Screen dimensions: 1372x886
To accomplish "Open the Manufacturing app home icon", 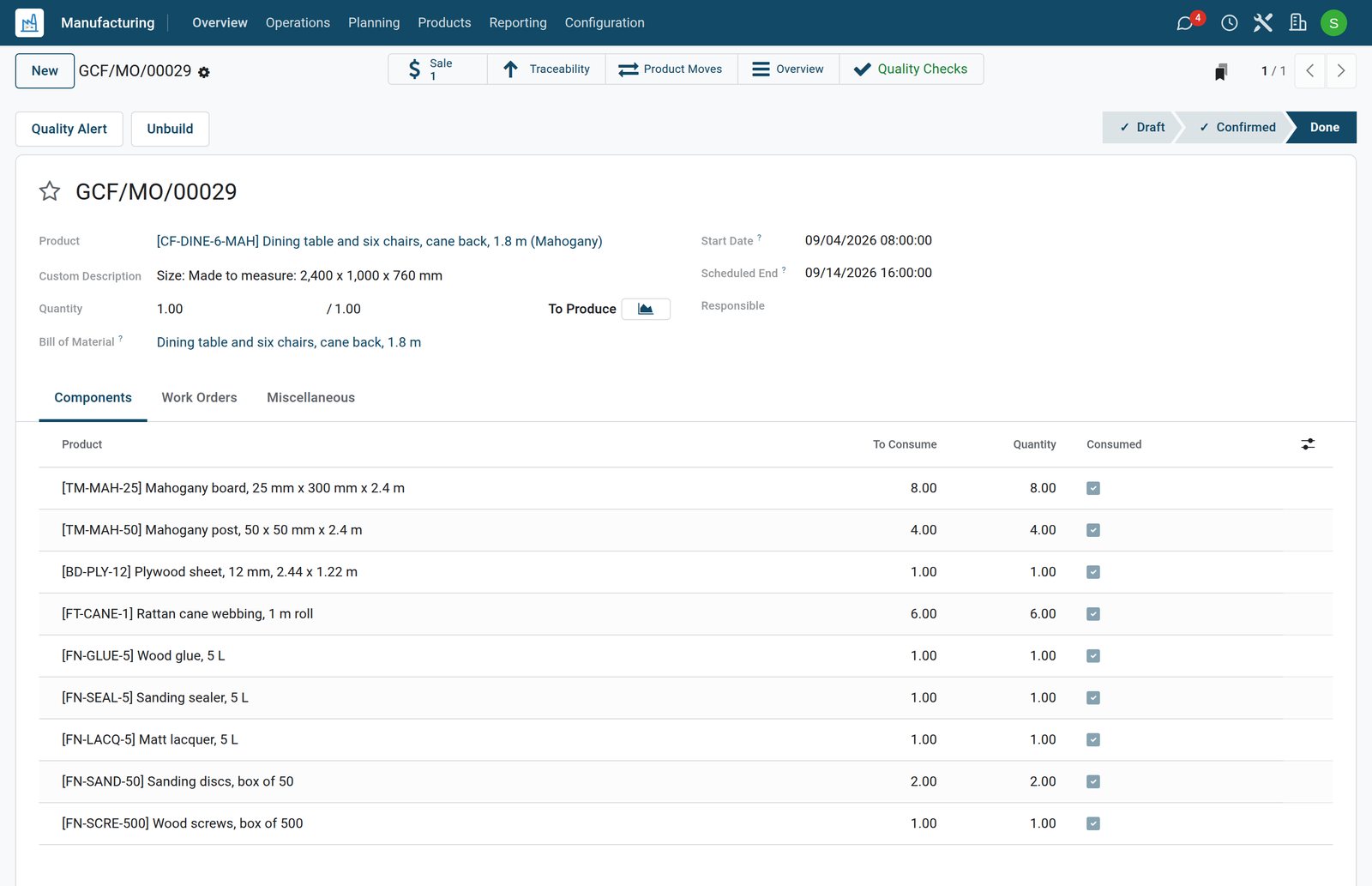I will click(x=29, y=22).
